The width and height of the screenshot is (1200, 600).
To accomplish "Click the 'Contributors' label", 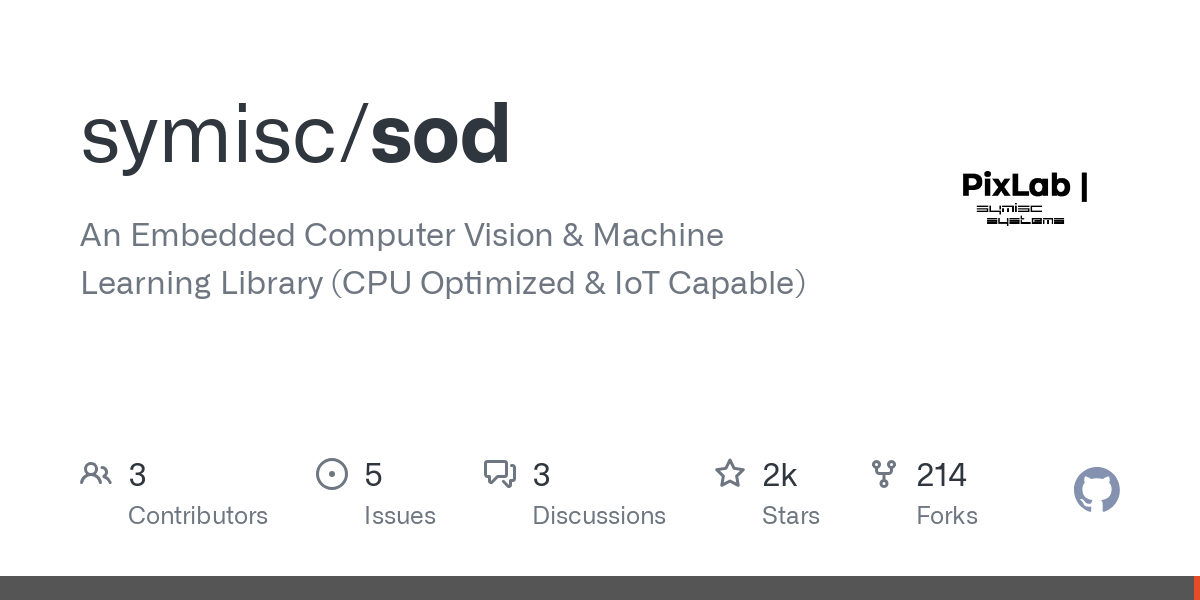I will coord(198,516).
